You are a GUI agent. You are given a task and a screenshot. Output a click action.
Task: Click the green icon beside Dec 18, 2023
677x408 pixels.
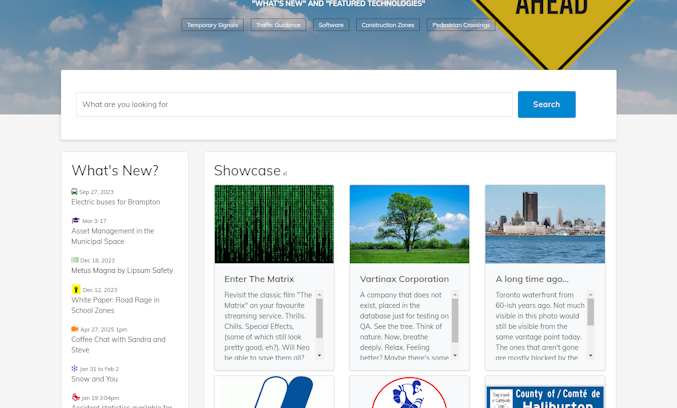coord(75,260)
